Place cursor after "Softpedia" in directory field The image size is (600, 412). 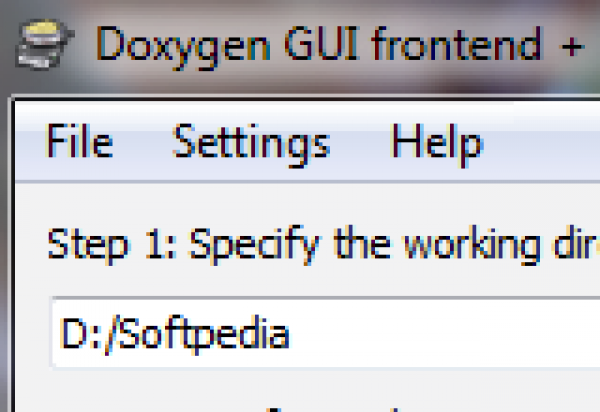291,333
